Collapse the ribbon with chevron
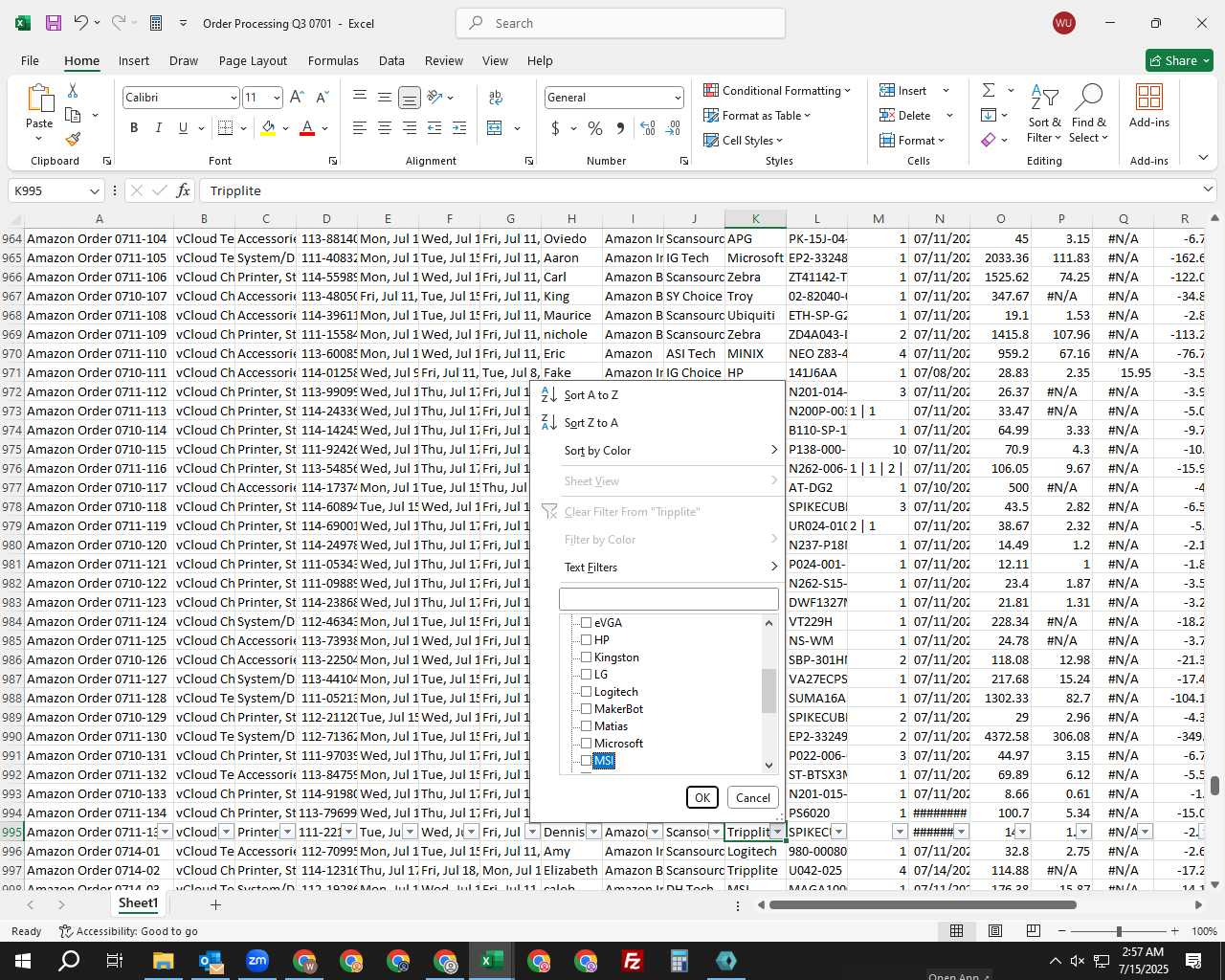This screenshot has height=980, width=1225. click(x=1203, y=157)
